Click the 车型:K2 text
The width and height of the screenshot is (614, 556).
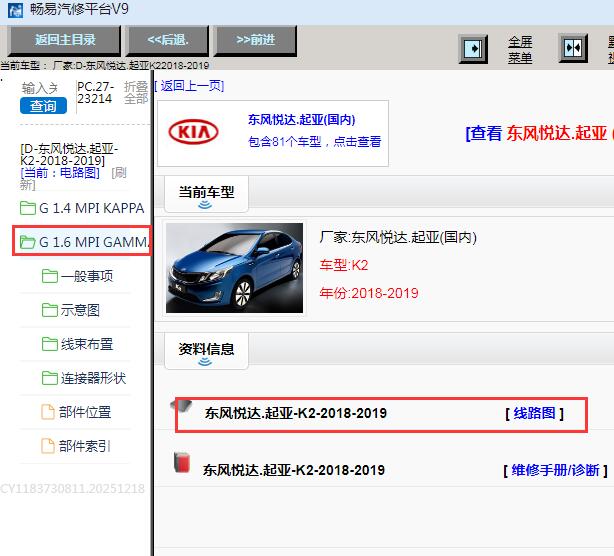(344, 265)
